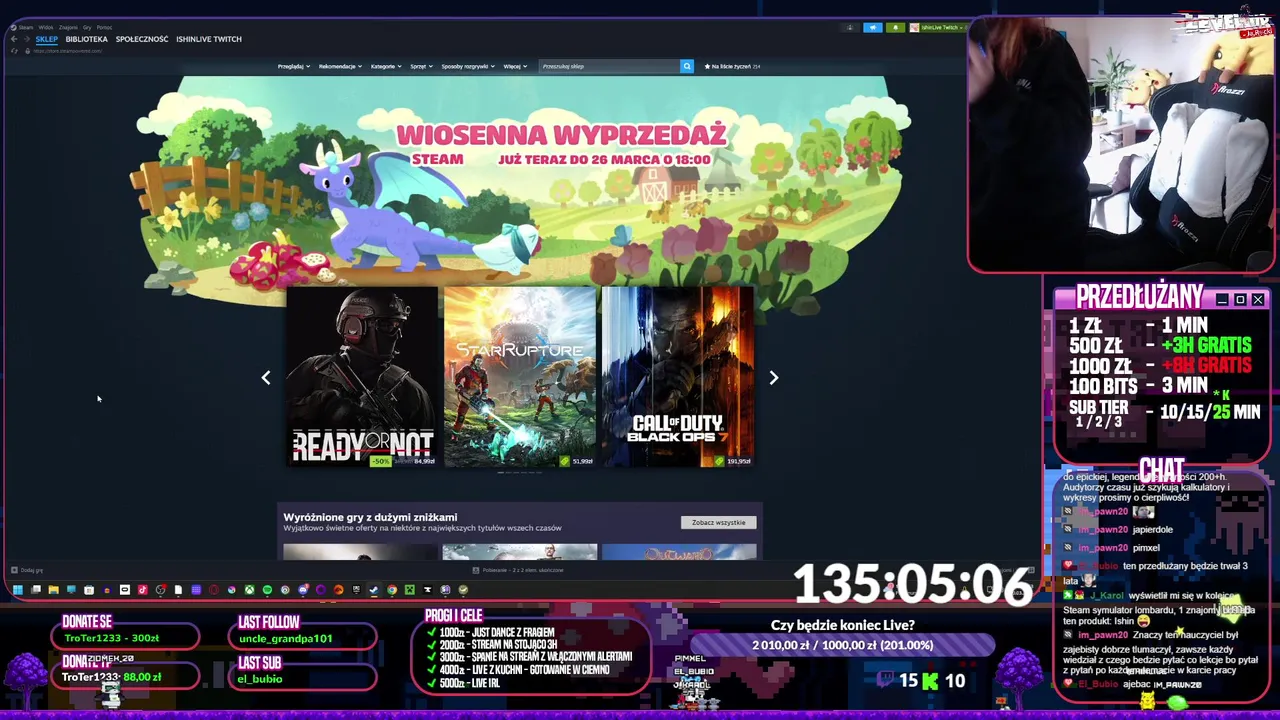Open the Gry menu
The height and width of the screenshot is (720, 1280).
(x=87, y=28)
